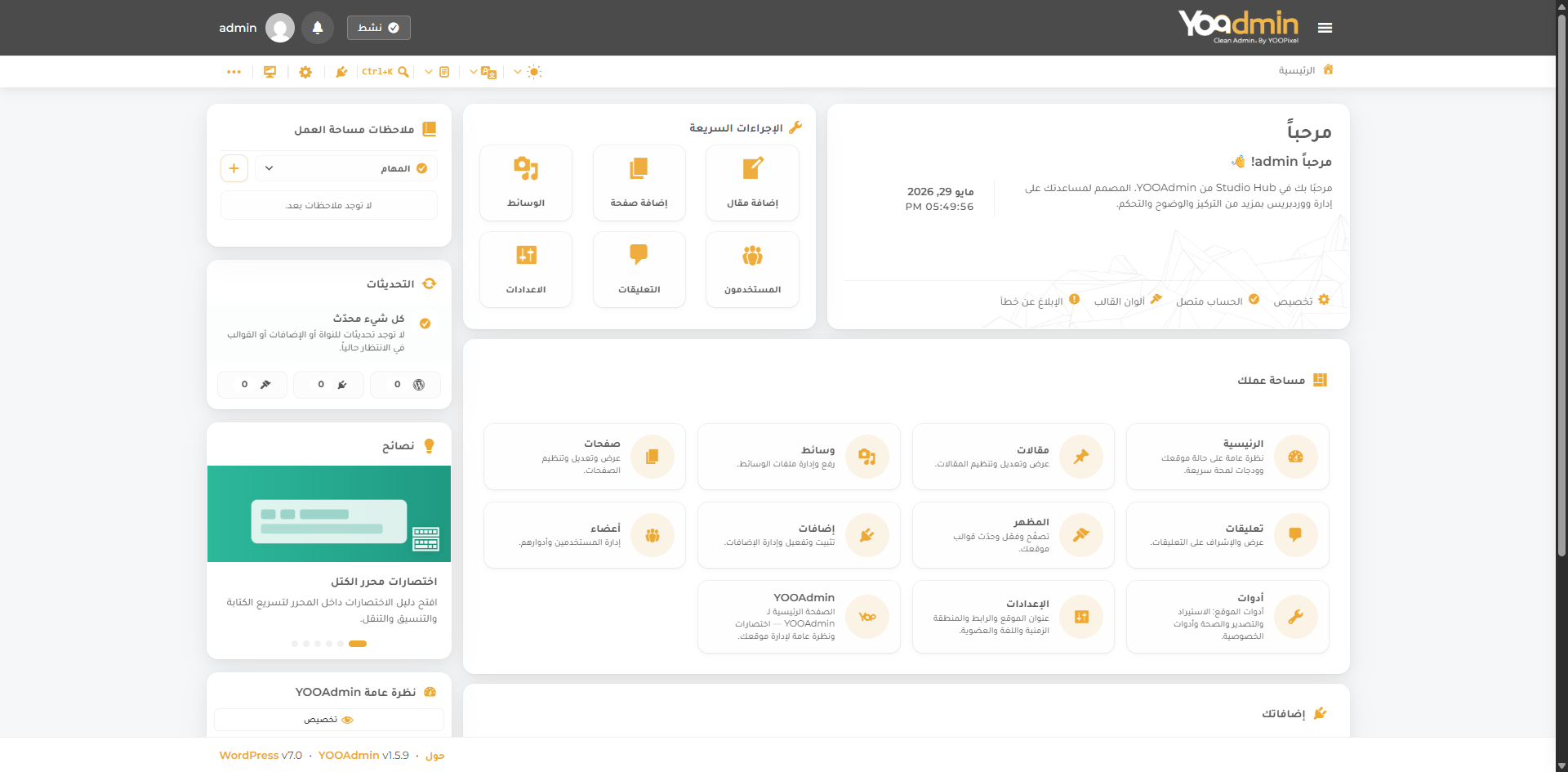Open التعليقات quick action
This screenshot has height=772, width=1568.
point(639,270)
